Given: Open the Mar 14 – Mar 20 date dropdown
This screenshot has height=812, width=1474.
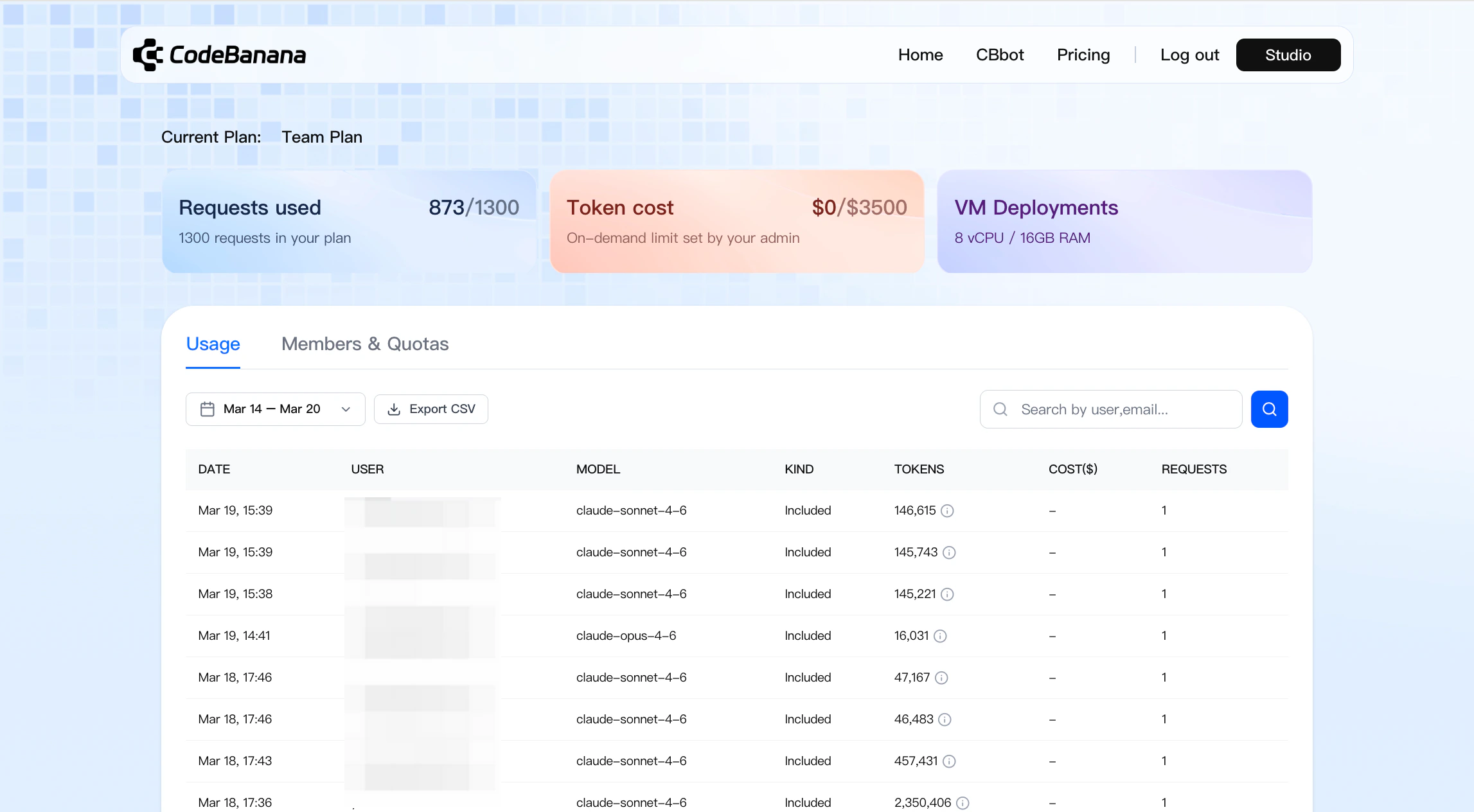Looking at the screenshot, I should [276, 409].
